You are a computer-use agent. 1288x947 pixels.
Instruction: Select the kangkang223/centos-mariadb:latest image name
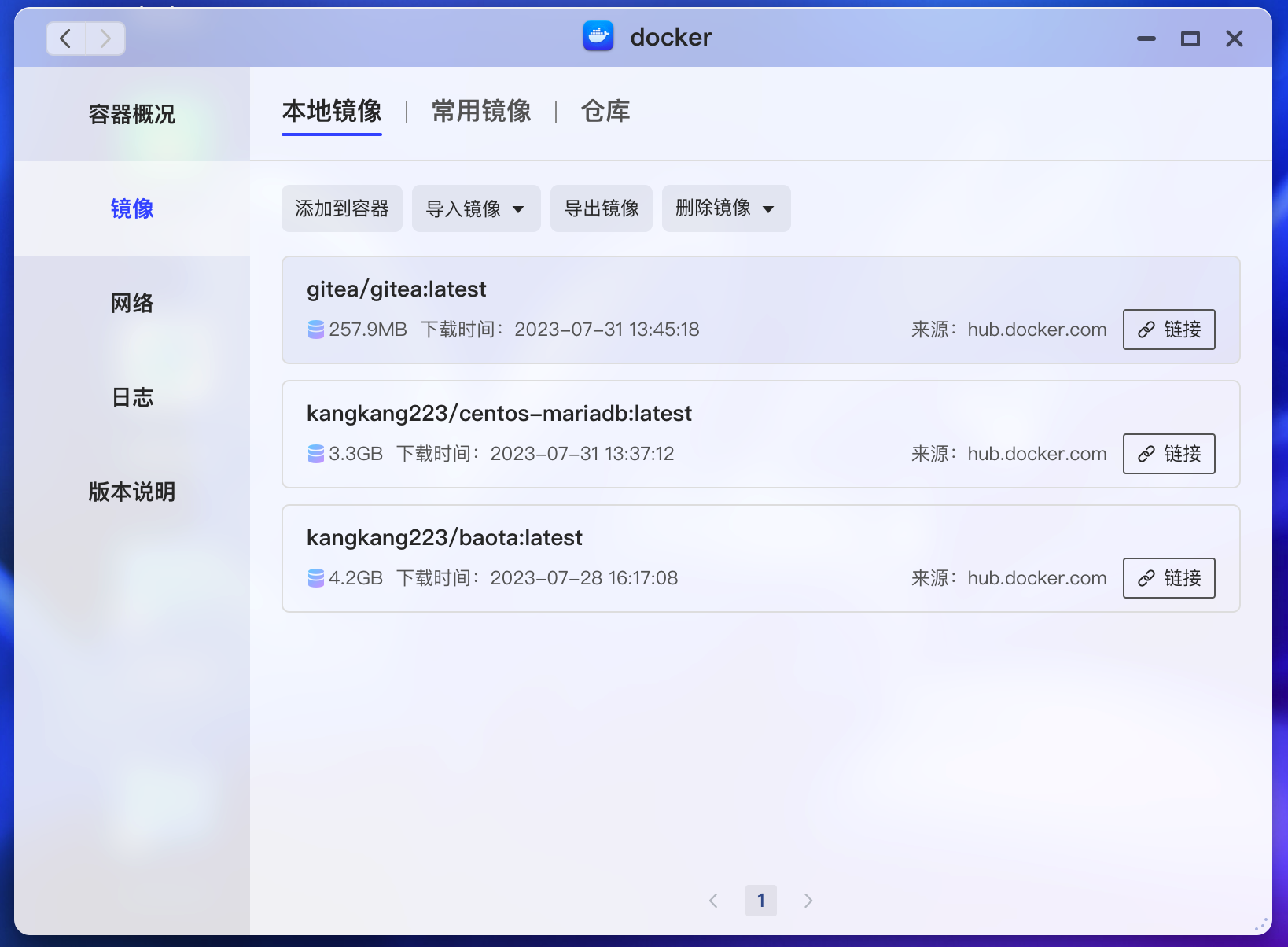(499, 414)
